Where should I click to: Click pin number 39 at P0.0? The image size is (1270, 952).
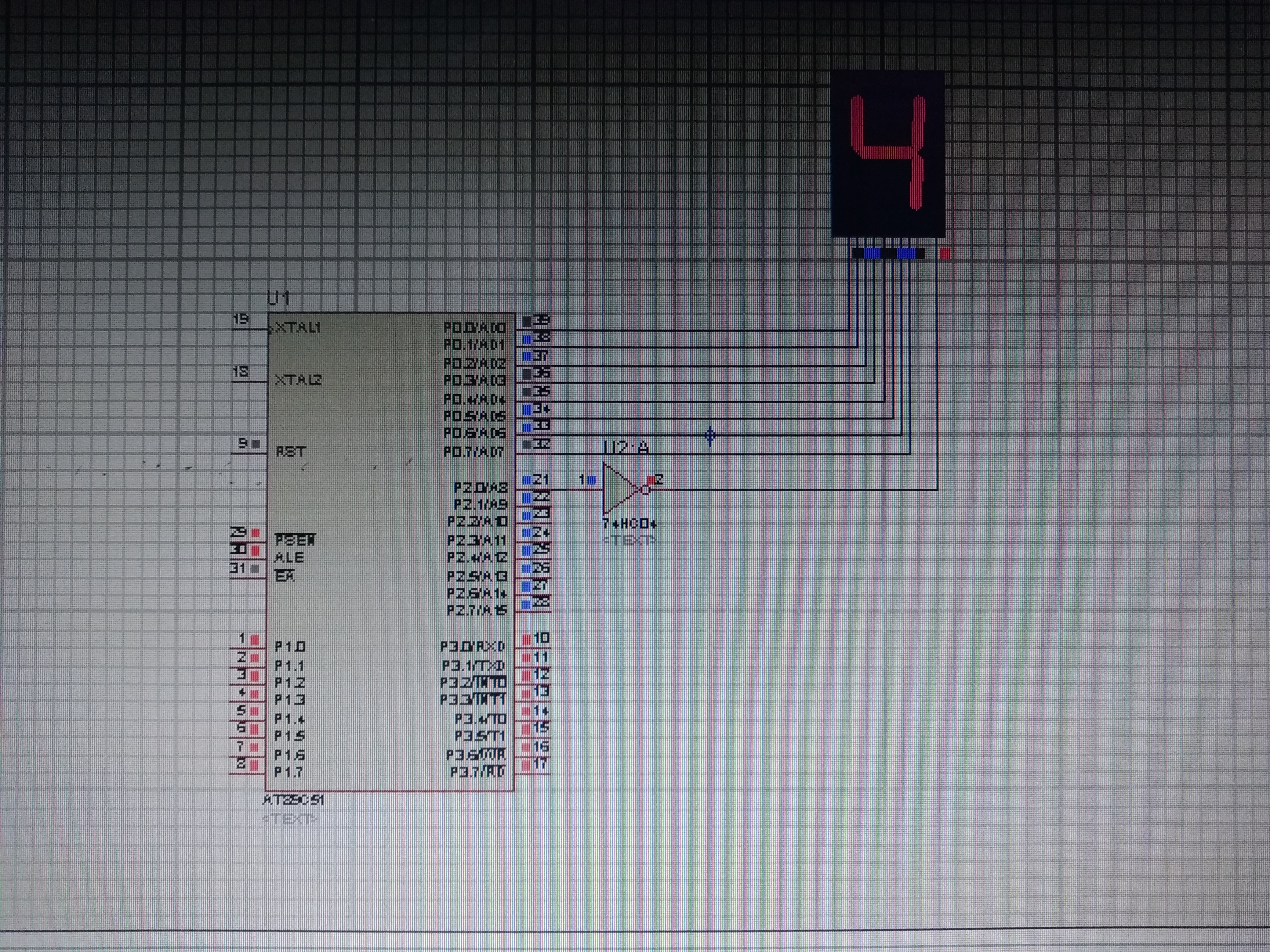541,320
